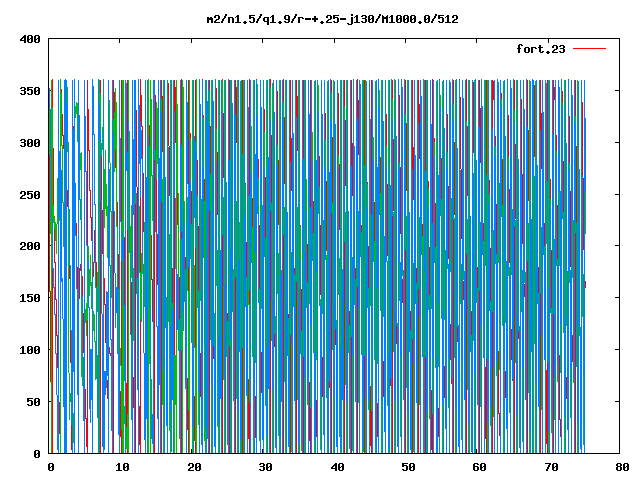Image resolution: width=640 pixels, height=480 pixels.
Task: Click x-axis label 10
Action: 122,467
